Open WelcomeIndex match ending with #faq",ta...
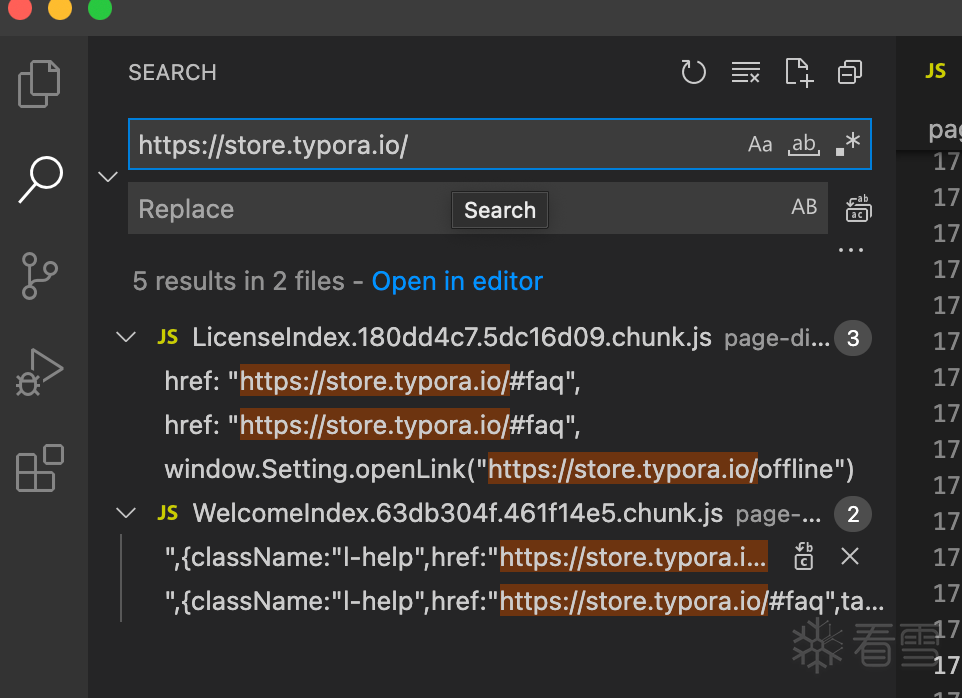The height and width of the screenshot is (698, 962). coord(493,601)
